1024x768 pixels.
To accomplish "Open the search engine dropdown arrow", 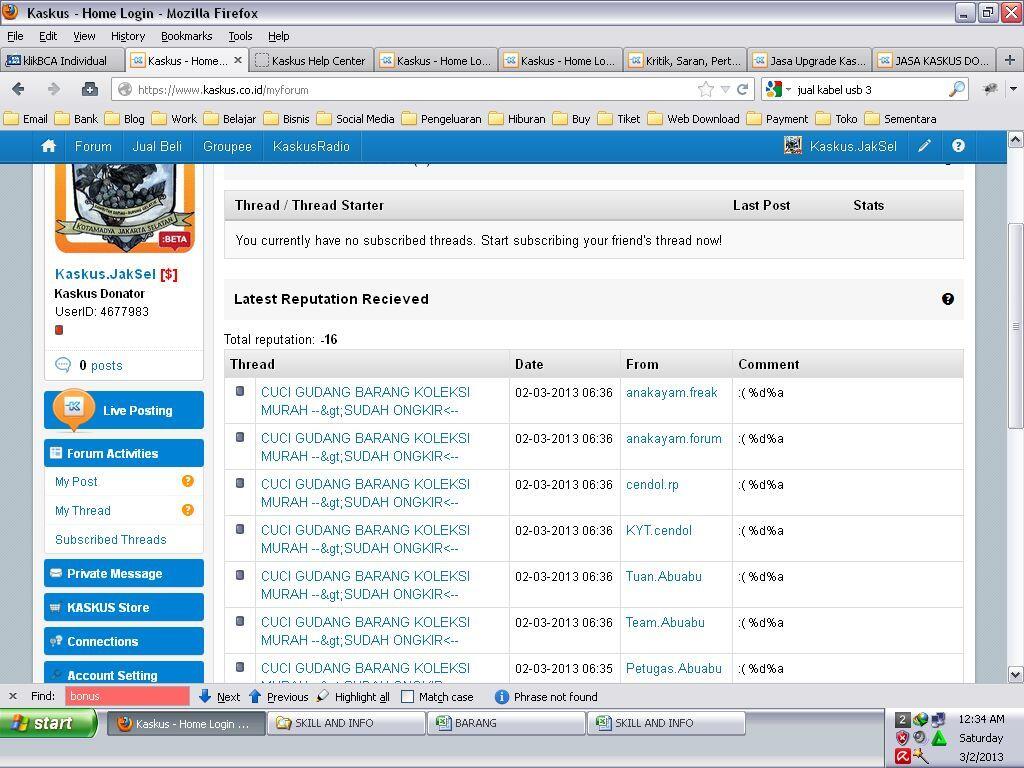I will (x=788, y=89).
